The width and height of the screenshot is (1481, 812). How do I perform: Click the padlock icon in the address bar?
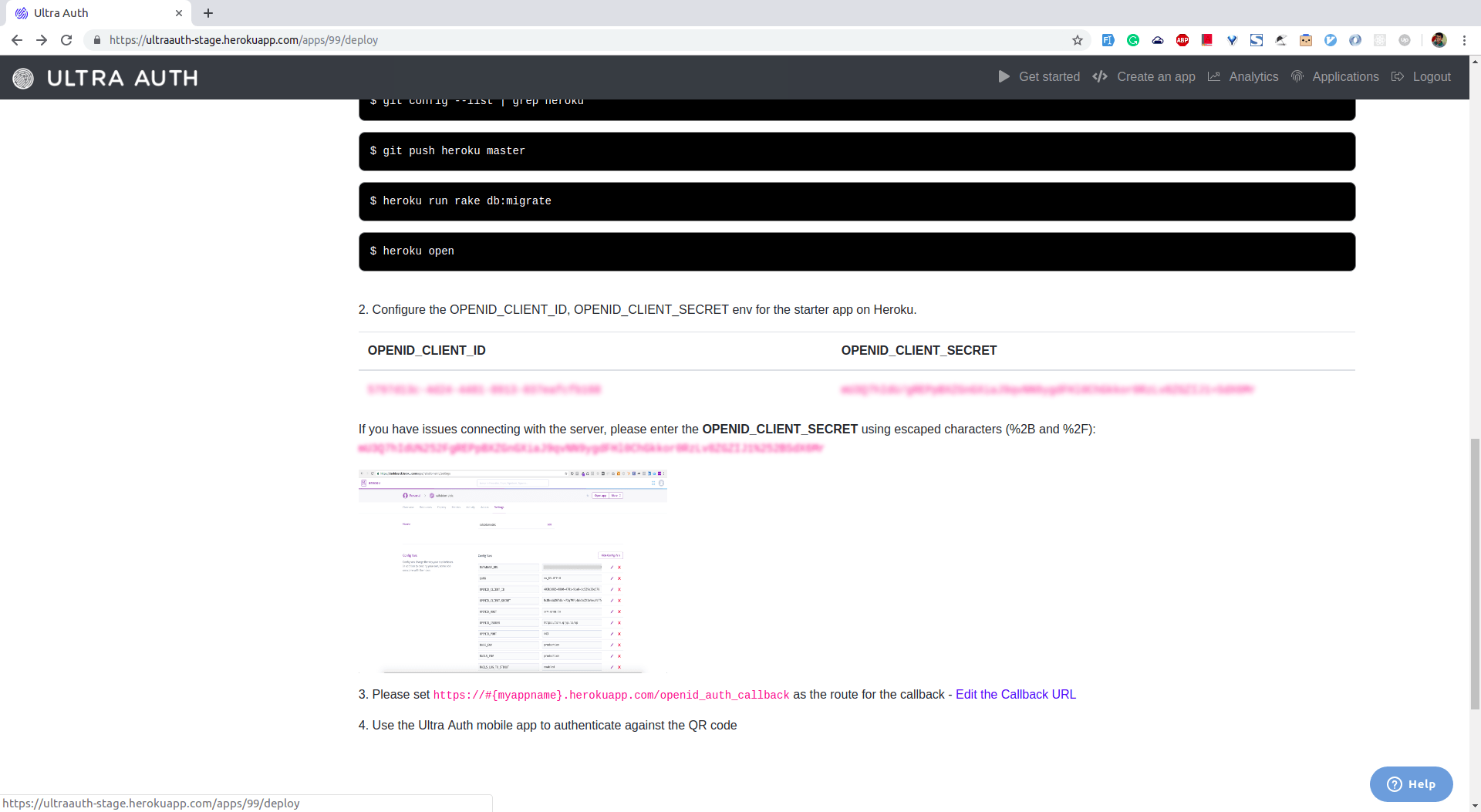pyautogui.click(x=97, y=40)
